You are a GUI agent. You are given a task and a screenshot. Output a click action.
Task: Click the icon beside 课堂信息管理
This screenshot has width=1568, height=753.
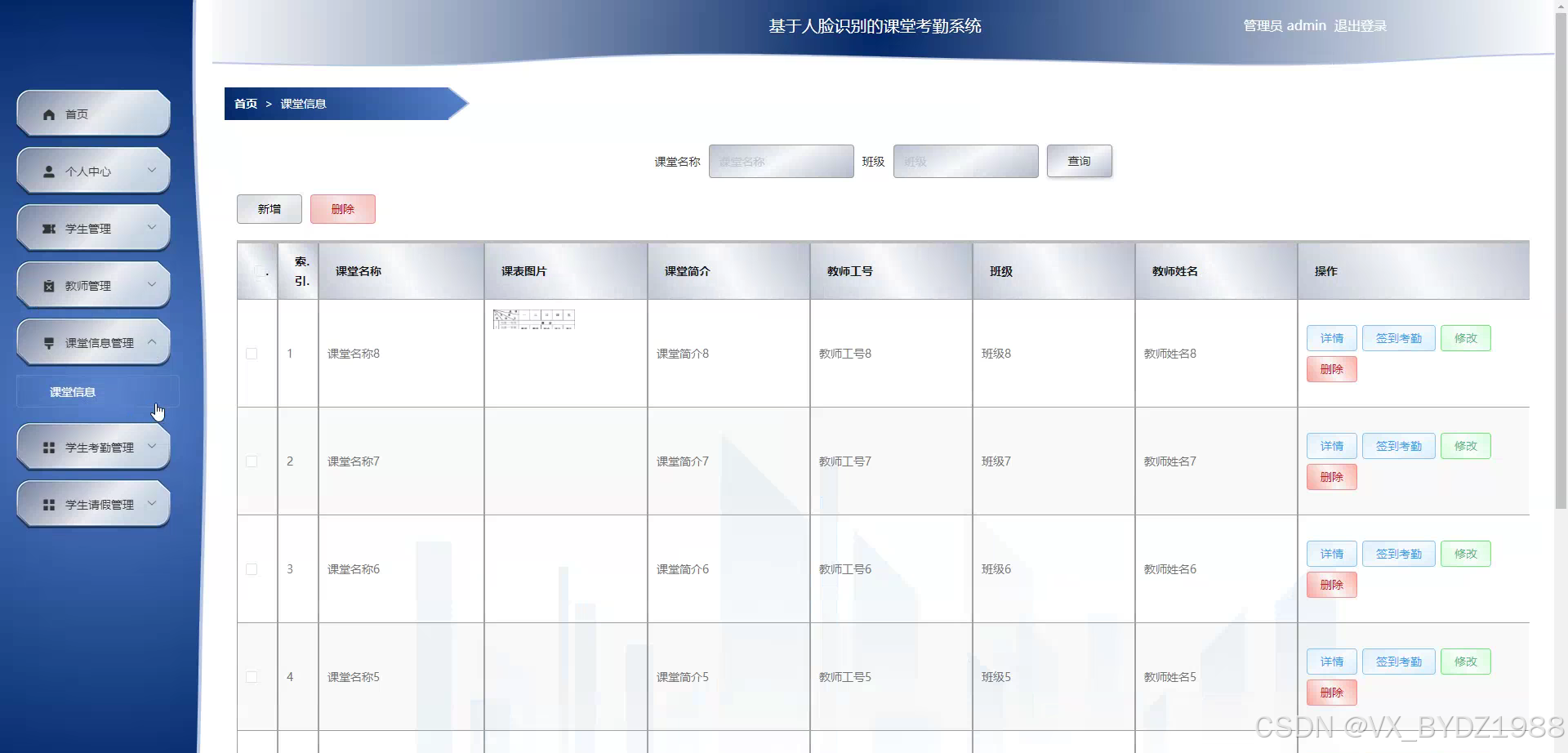coord(49,343)
